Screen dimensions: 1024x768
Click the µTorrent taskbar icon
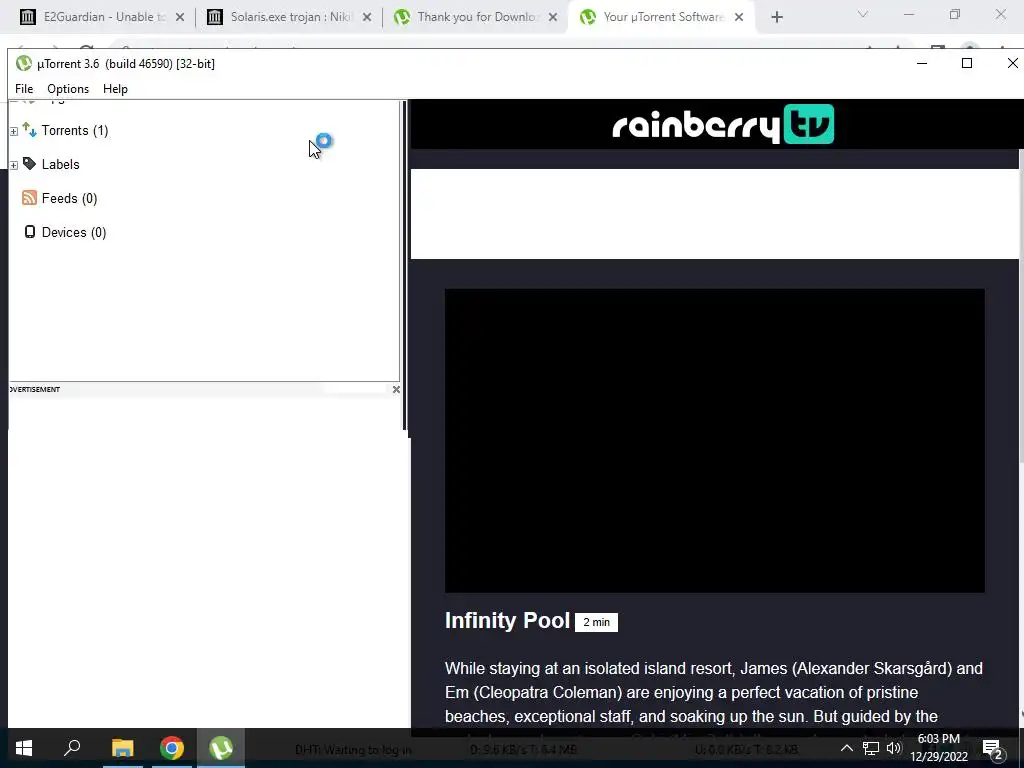tap(221, 748)
